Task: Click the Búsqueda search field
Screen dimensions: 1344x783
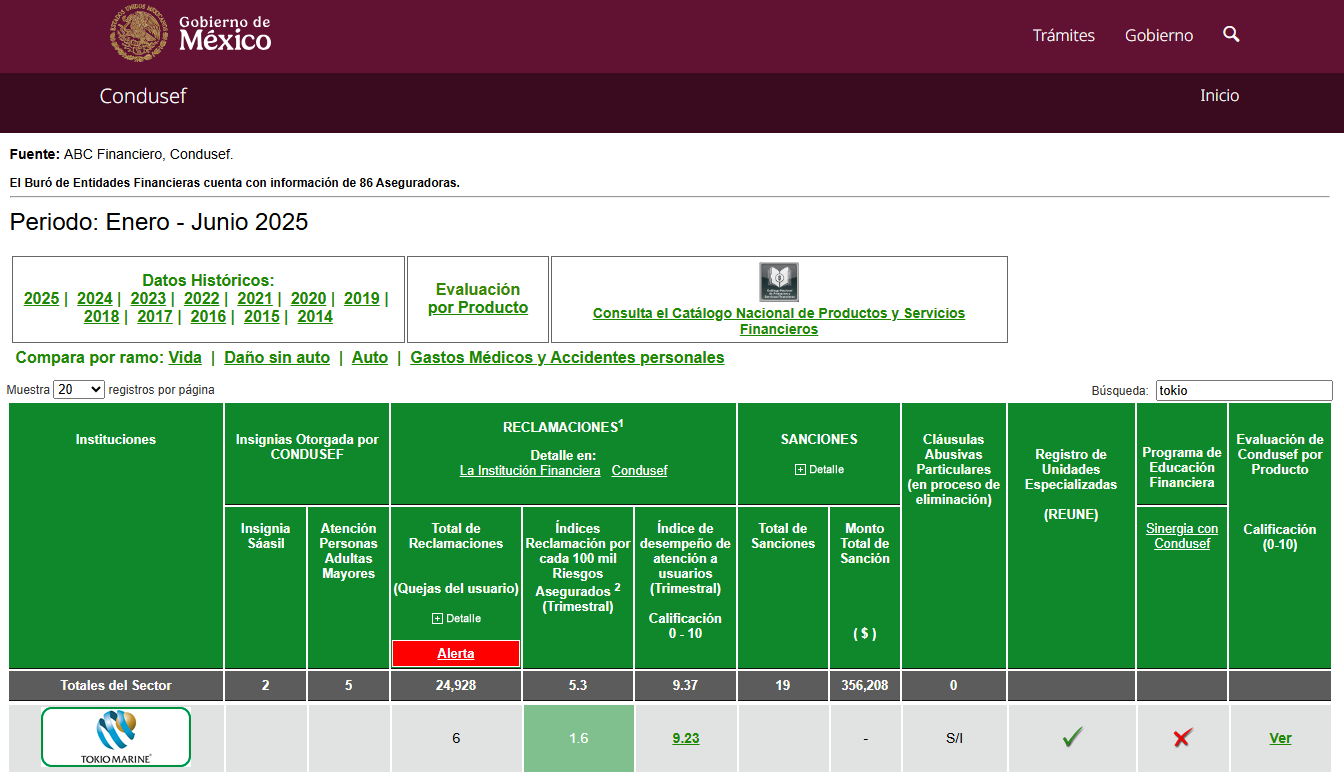Action: (1243, 391)
